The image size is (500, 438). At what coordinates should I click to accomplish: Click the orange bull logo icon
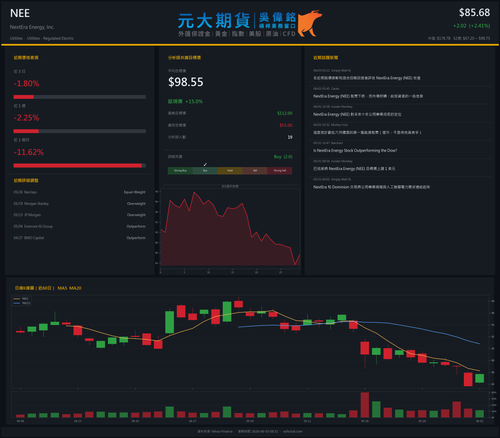coord(310,23)
